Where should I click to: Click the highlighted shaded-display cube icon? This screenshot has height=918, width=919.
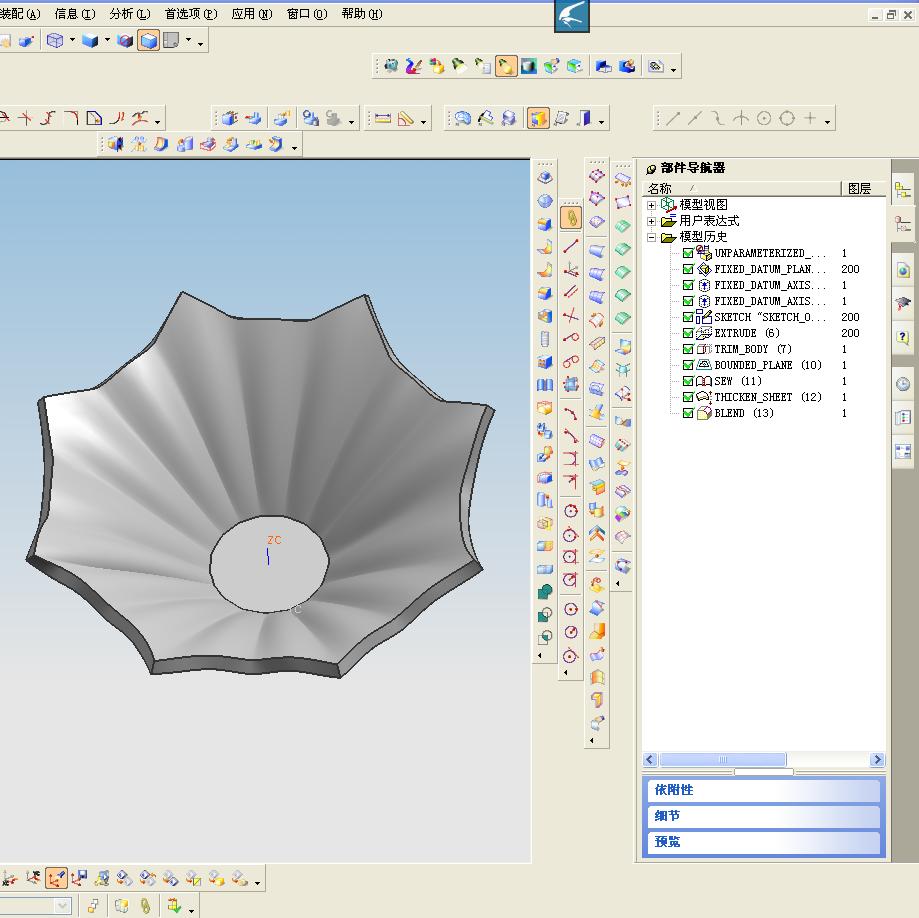(x=149, y=41)
